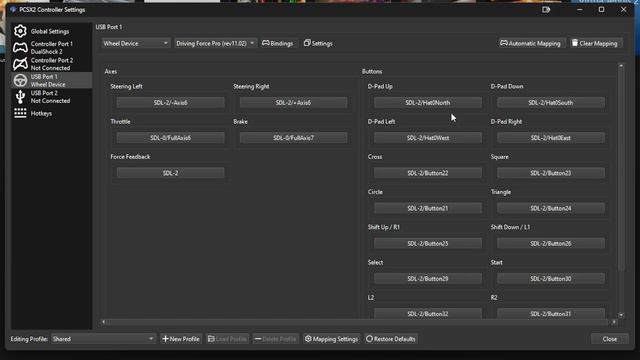Click horizontal scrollbar right arrow

tap(614, 322)
